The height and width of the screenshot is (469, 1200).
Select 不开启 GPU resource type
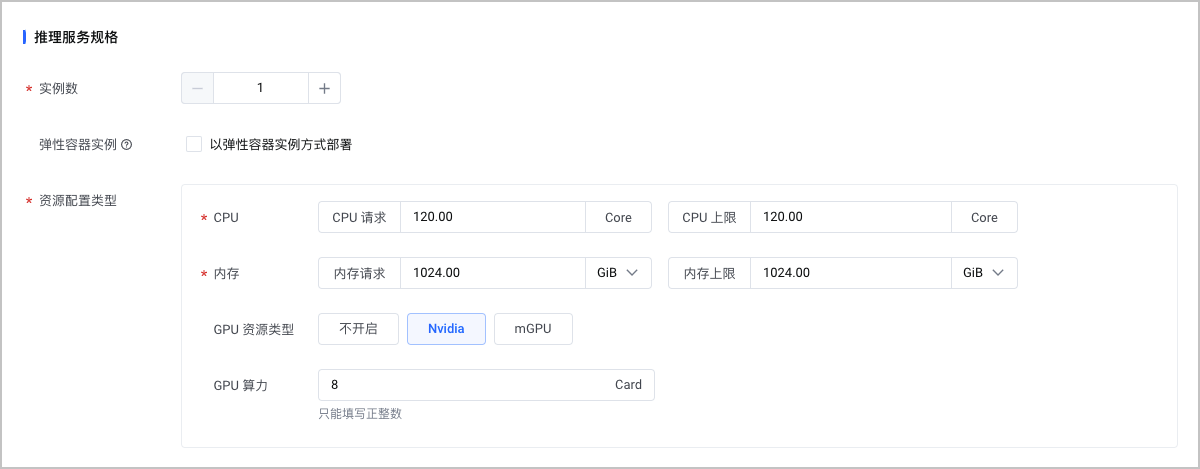358,329
